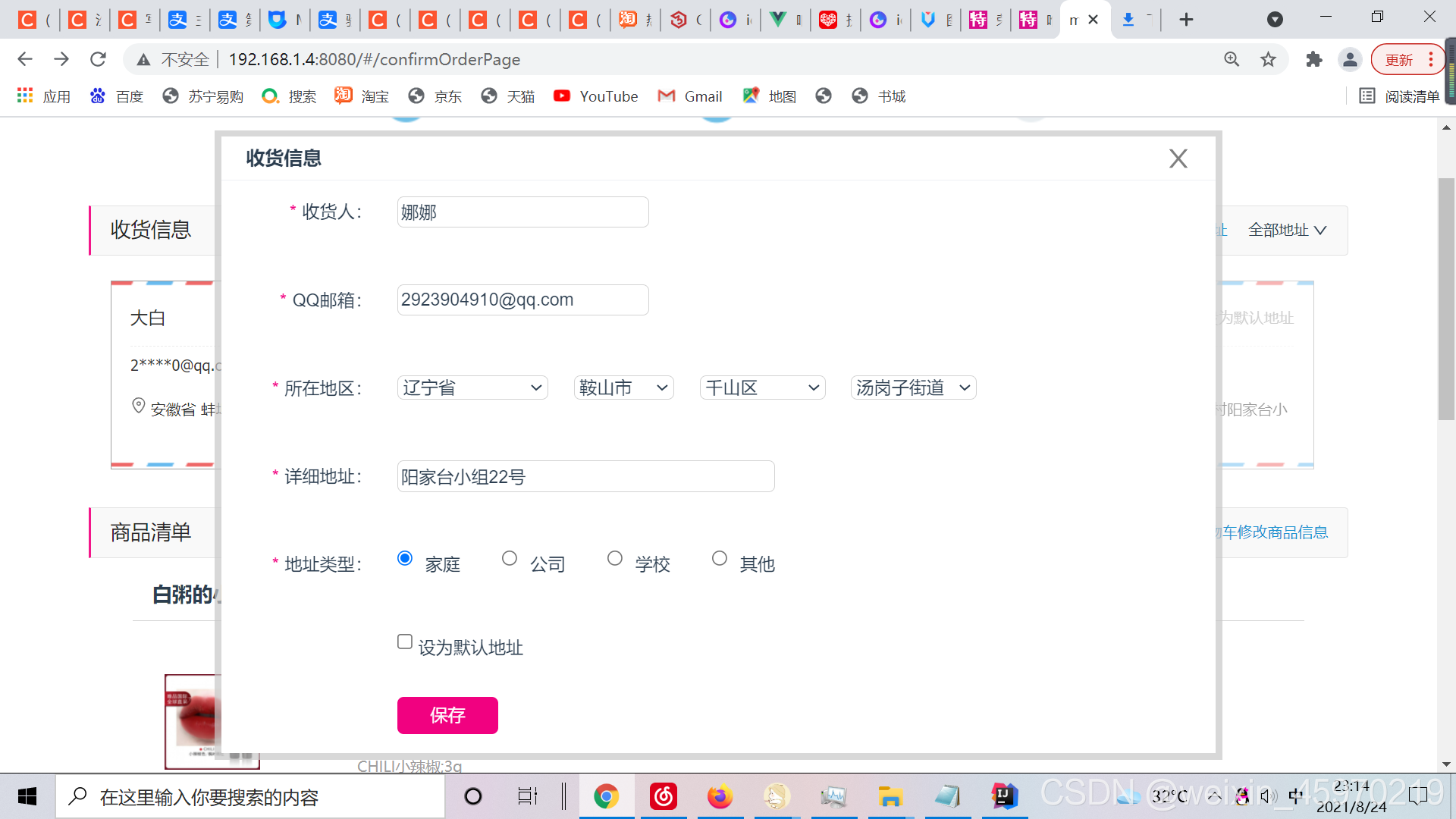The image size is (1456, 819).
Task: Open the Chrome three-dot menu
Action: click(1431, 59)
